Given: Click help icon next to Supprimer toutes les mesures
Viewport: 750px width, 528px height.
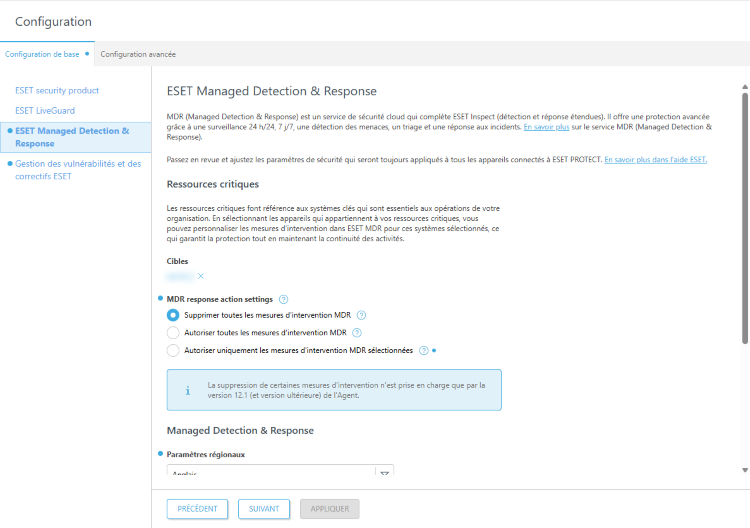Looking at the screenshot, I should [x=361, y=315].
